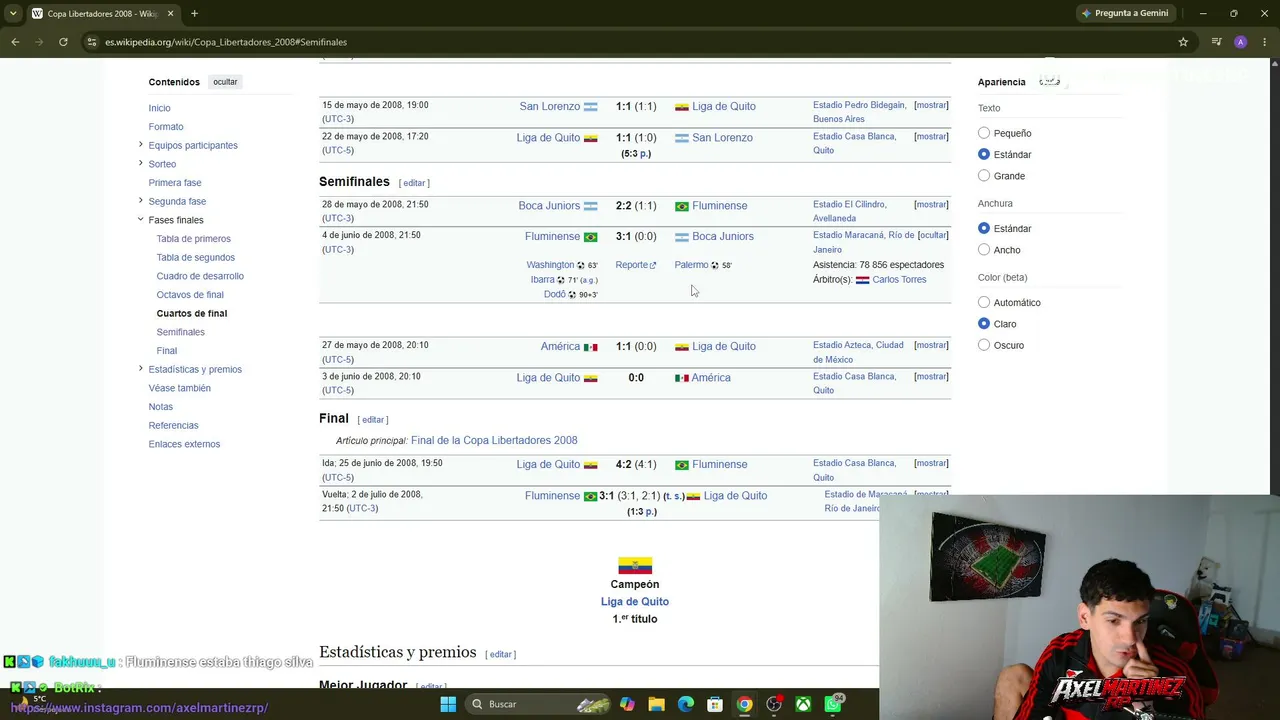The height and width of the screenshot is (720, 1280).
Task: Collapse Fases finales subsection list
Action: tap(140, 219)
